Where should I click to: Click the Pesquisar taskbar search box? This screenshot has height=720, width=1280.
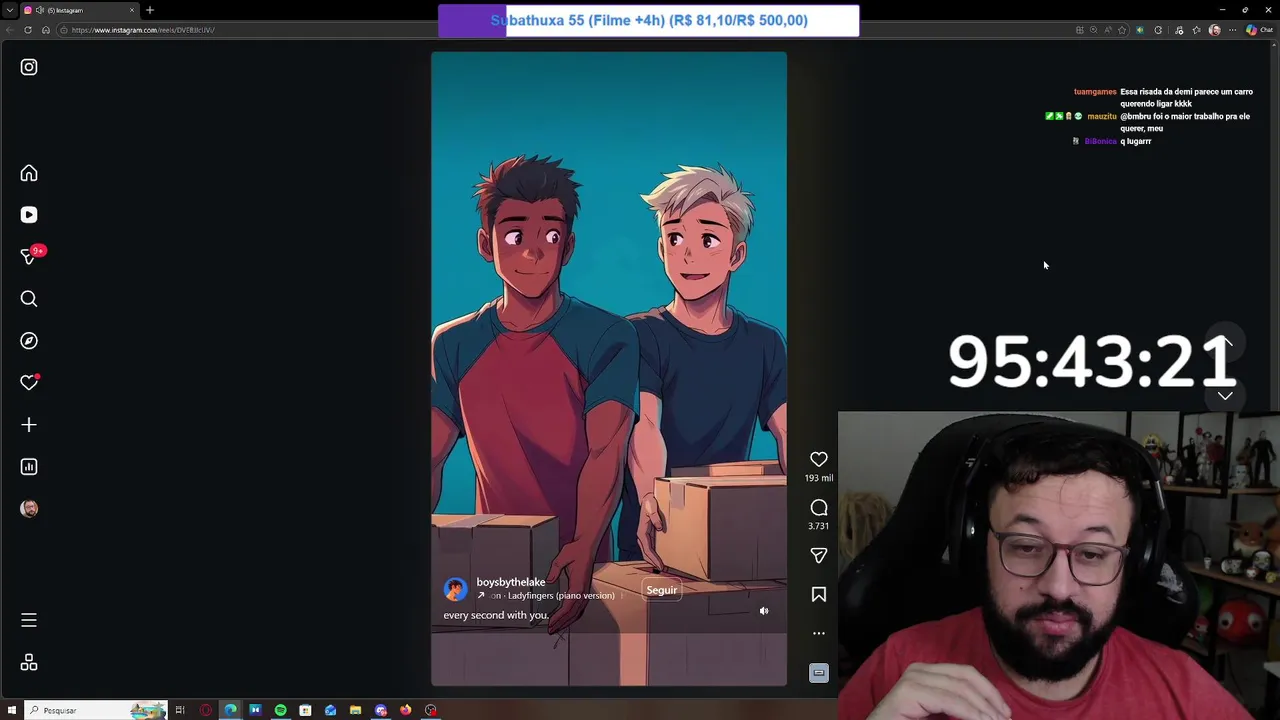(96, 710)
